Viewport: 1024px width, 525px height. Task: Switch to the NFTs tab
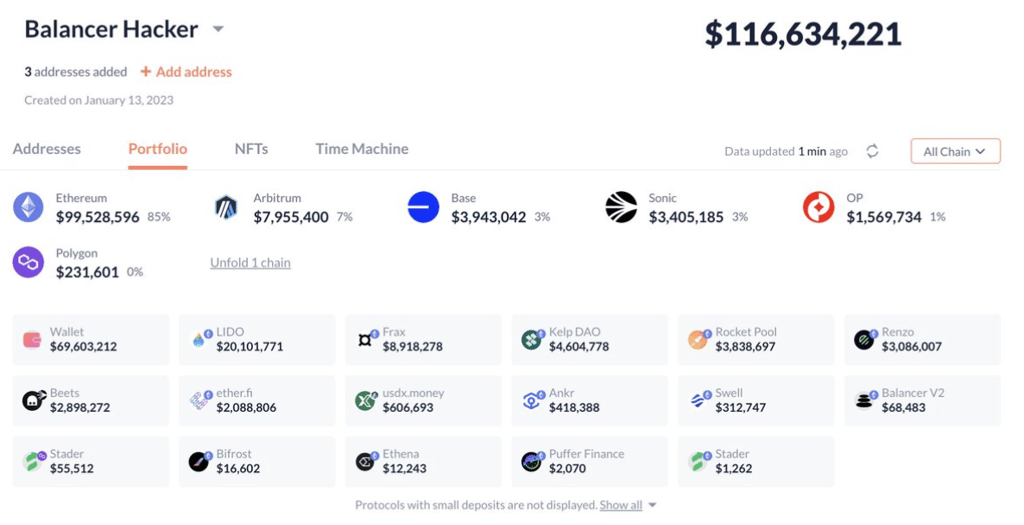[251, 149]
